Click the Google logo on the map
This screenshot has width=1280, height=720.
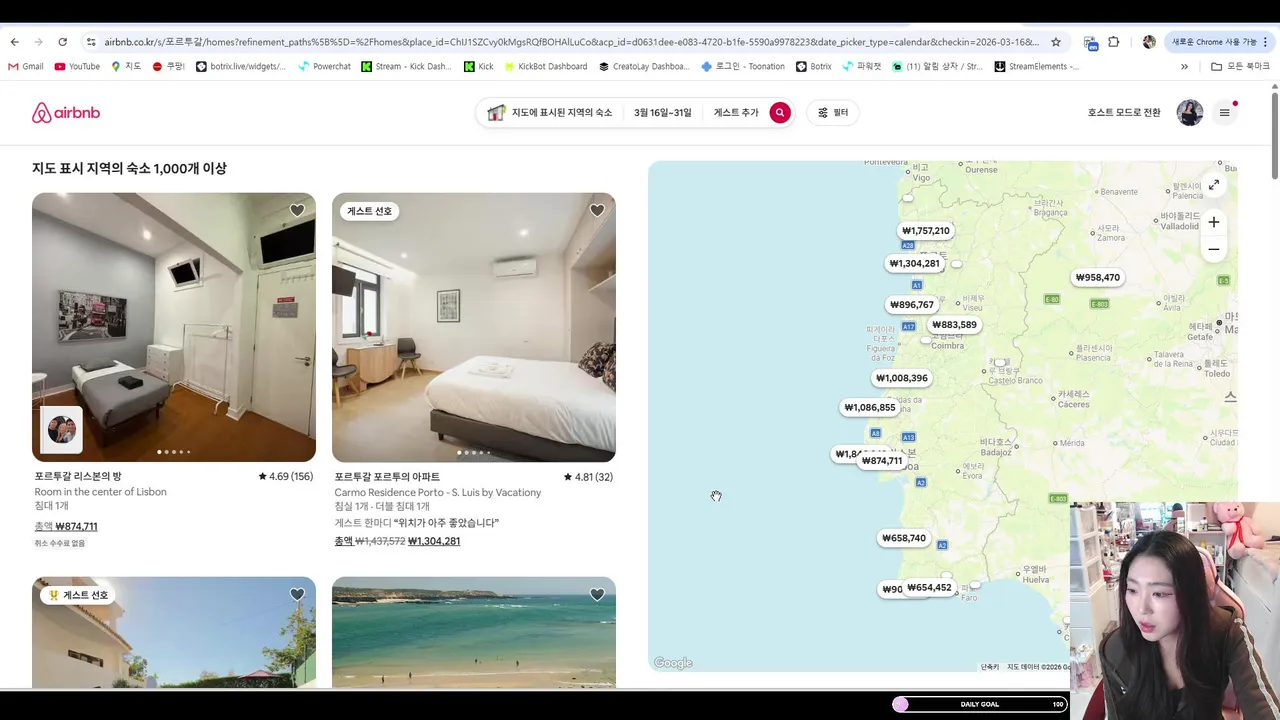click(673, 663)
